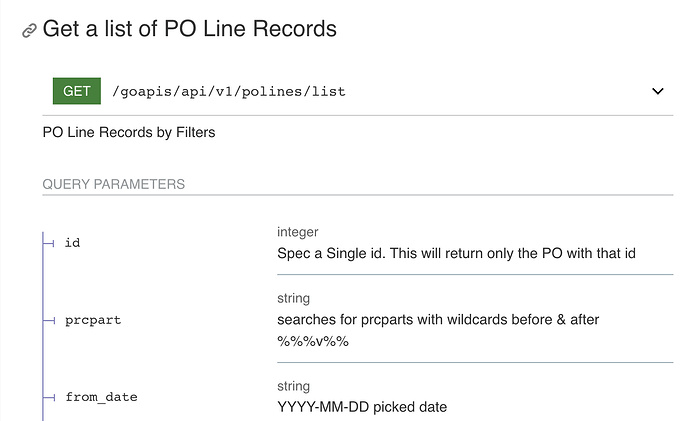Click the tree connector beside prcpart

(x=49, y=320)
